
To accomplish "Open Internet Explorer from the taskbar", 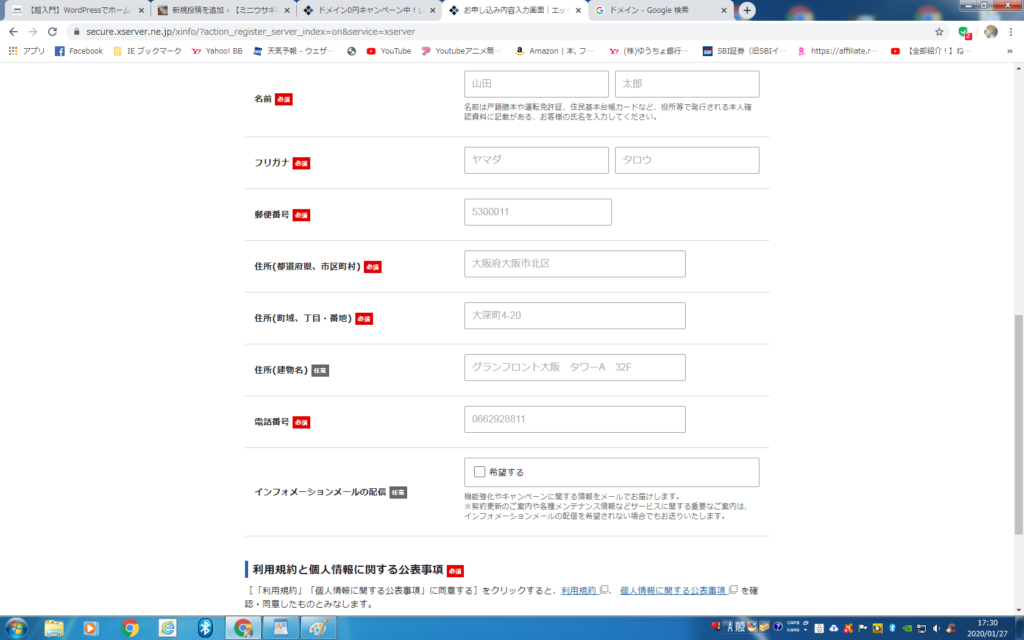I will pyautogui.click(x=168, y=627).
